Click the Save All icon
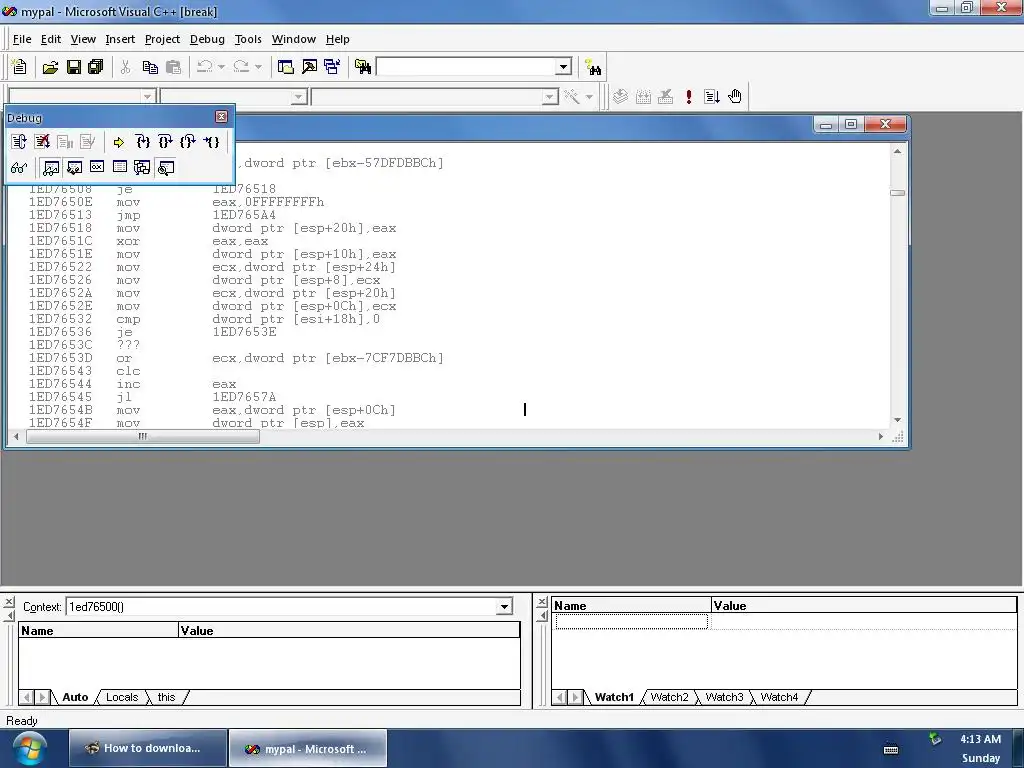This screenshot has width=1024, height=768. tap(95, 67)
